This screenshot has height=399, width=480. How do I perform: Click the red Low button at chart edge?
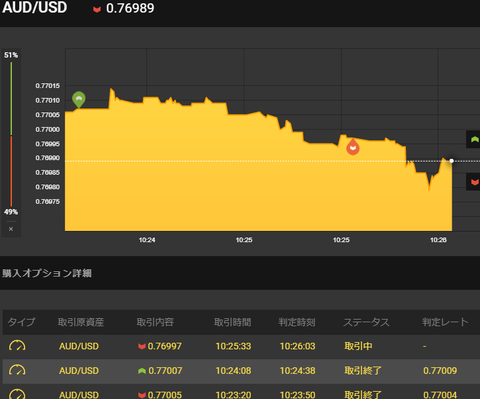tap(474, 182)
